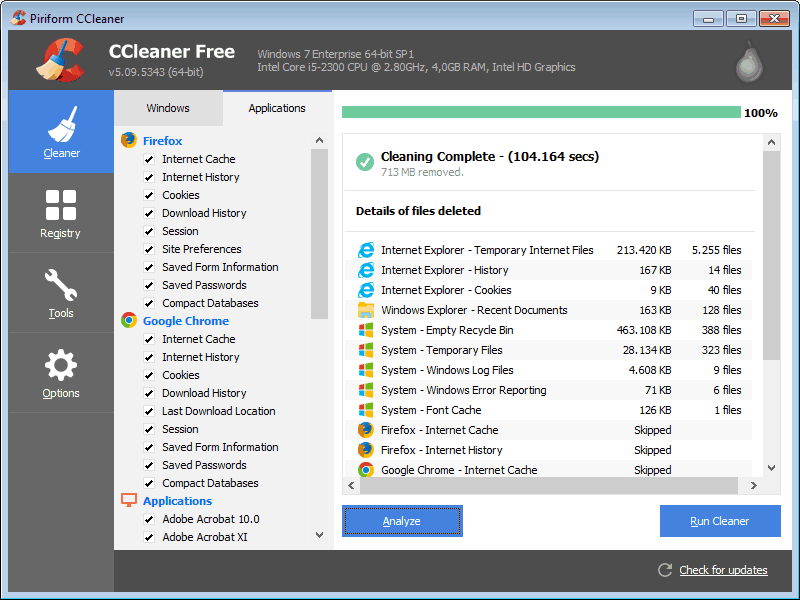Screen dimensions: 800x600
Task: Open the Options gear section
Action: point(61,373)
